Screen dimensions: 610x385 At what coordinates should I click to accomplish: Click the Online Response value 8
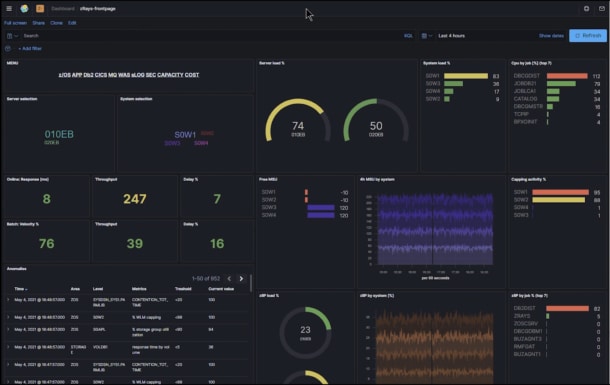point(47,199)
